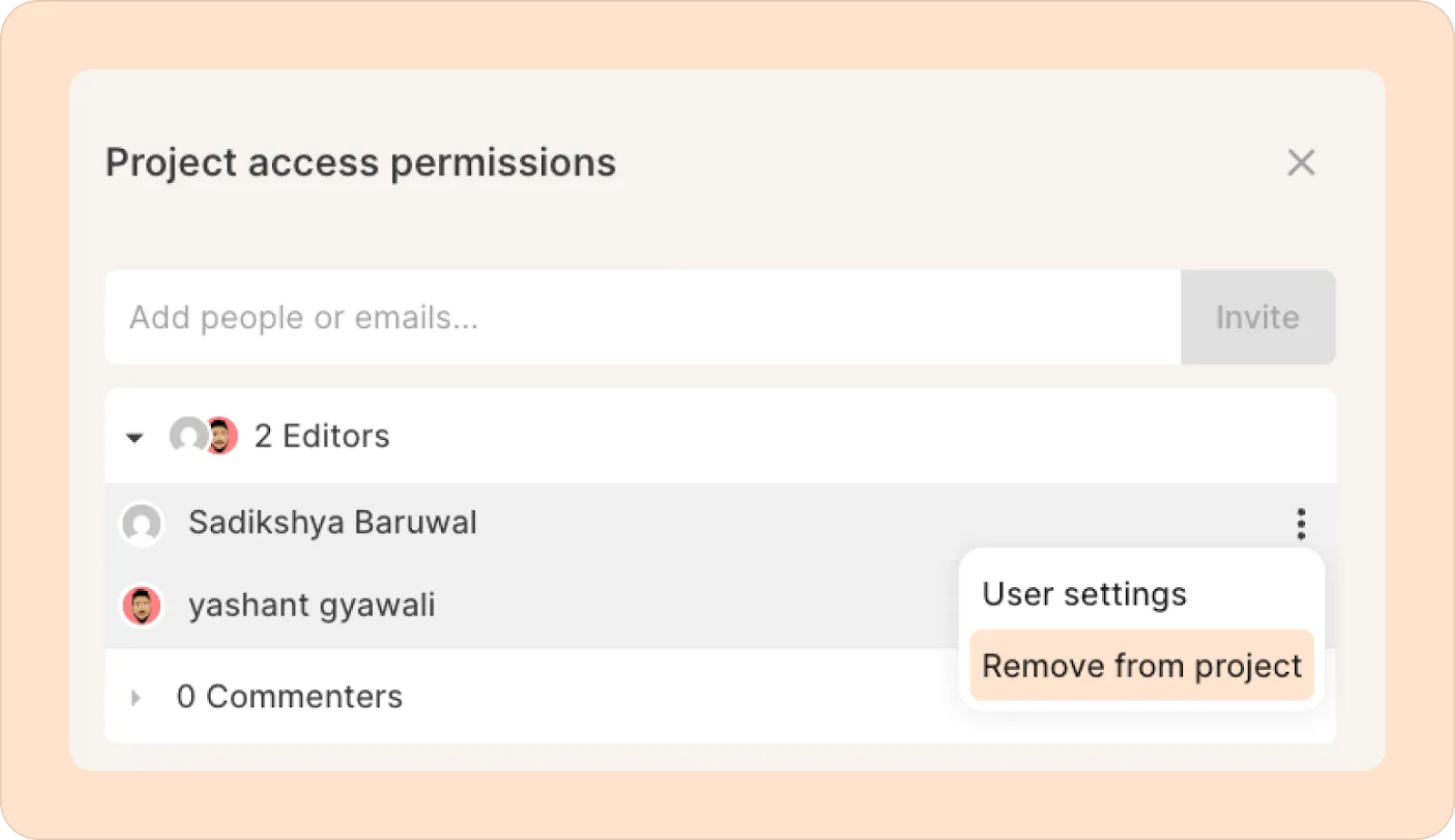Select the Sadikshya Baruwal name text
This screenshot has width=1455, height=840.
click(x=332, y=523)
